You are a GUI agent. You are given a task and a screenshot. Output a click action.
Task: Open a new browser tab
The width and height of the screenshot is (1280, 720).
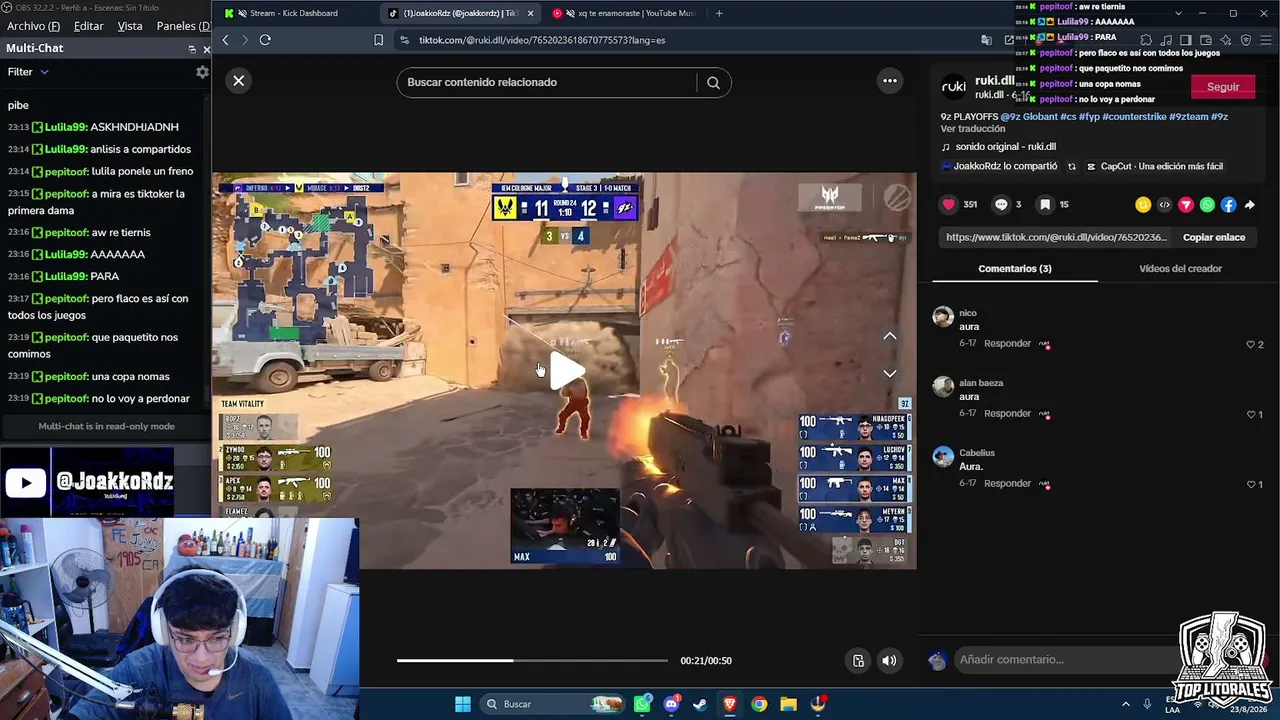719,13
